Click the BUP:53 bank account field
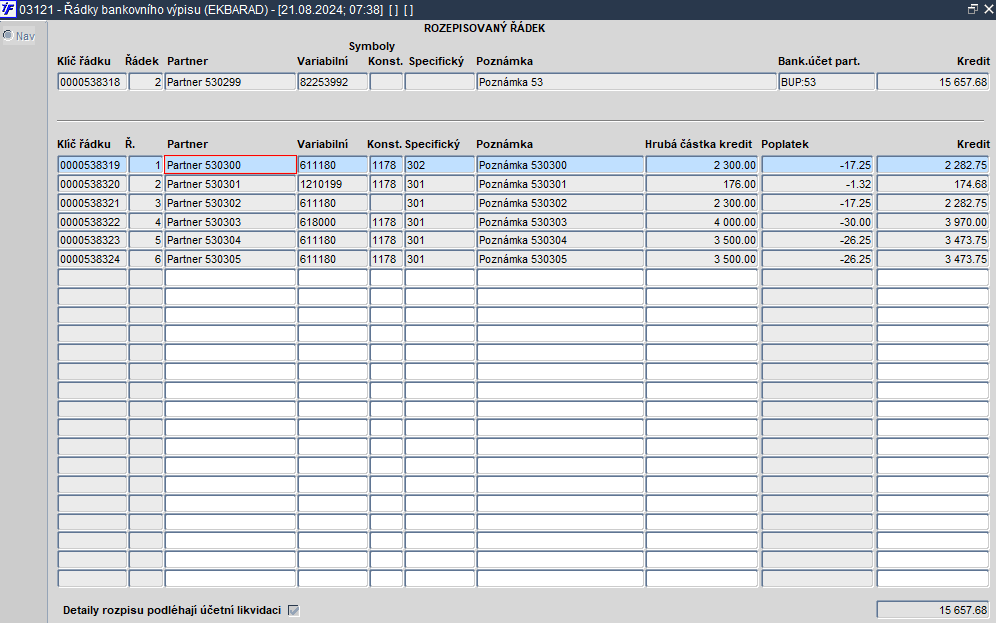The image size is (996, 623). [826, 82]
